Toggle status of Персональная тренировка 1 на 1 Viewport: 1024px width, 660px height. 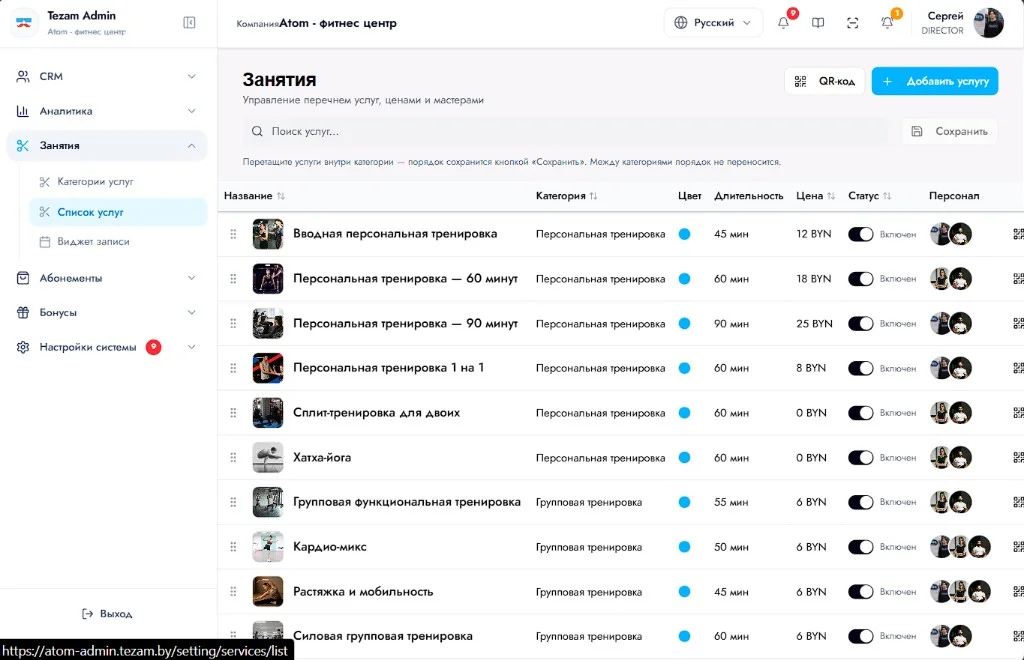pos(861,368)
